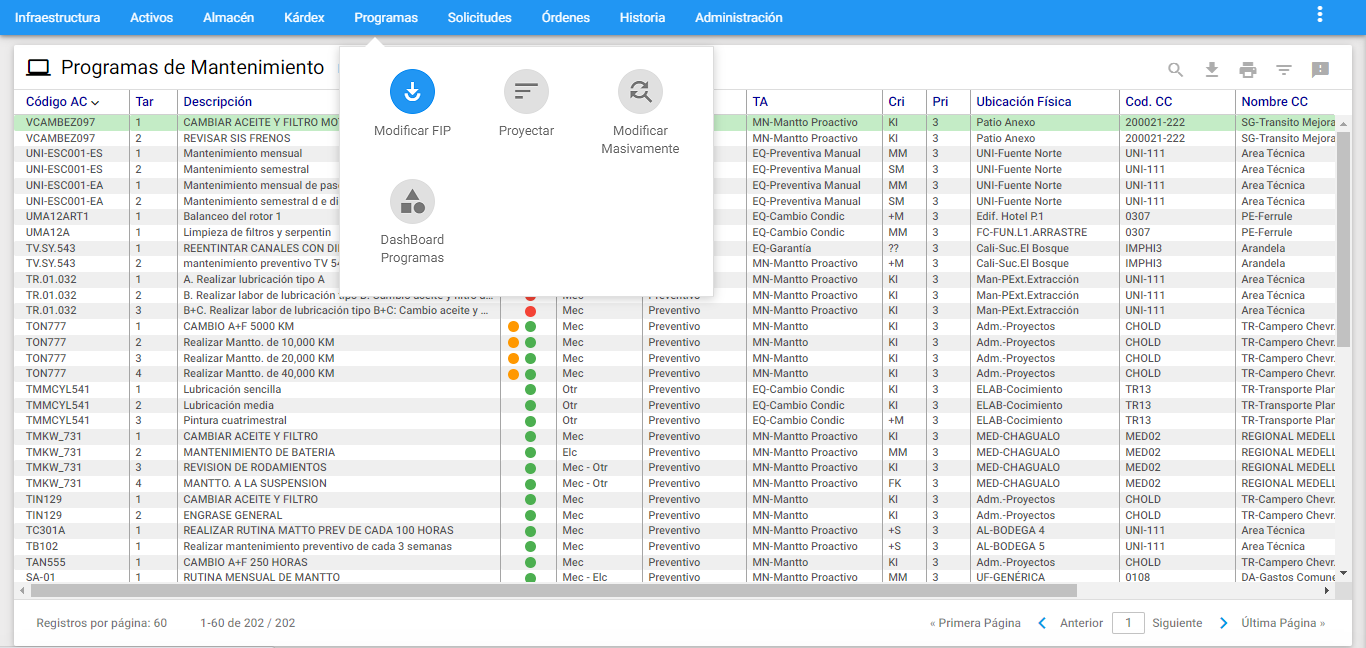
Task: Jump to Última Página
Action: point(1283,623)
